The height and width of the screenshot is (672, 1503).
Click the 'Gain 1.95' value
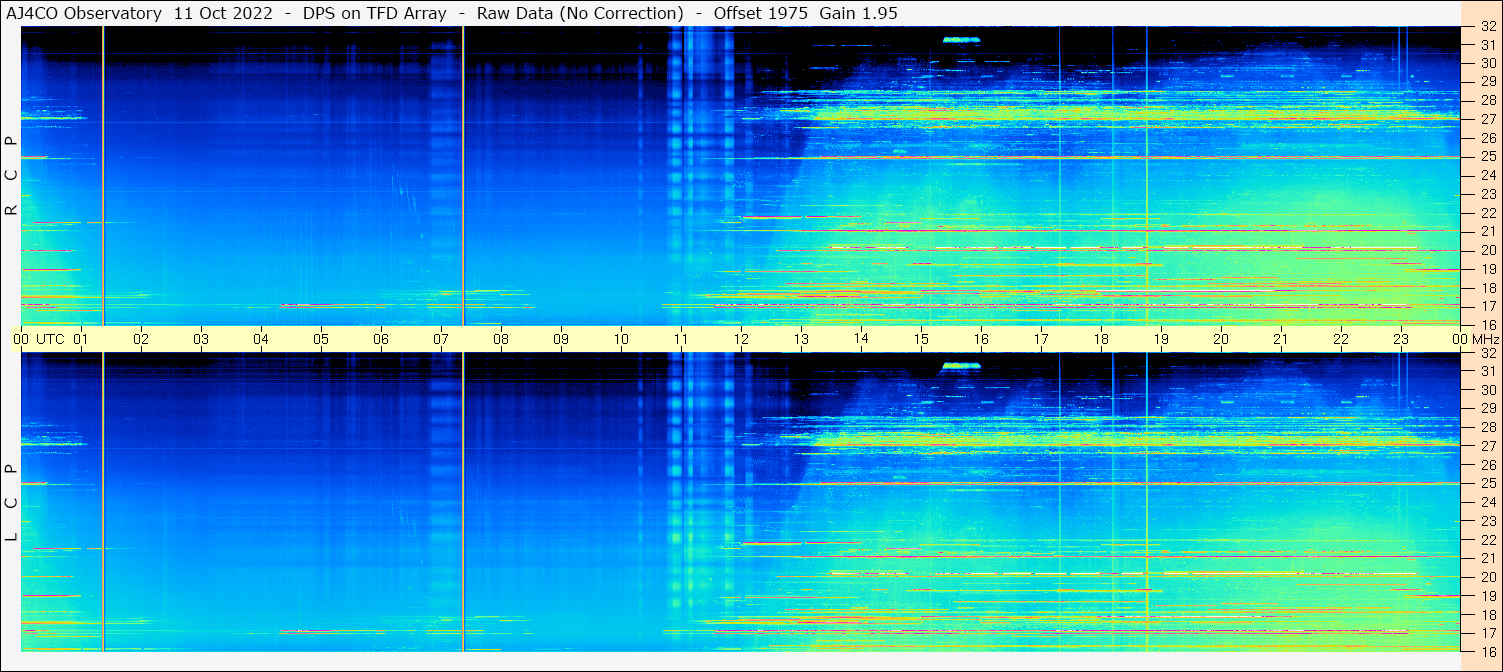coord(858,13)
